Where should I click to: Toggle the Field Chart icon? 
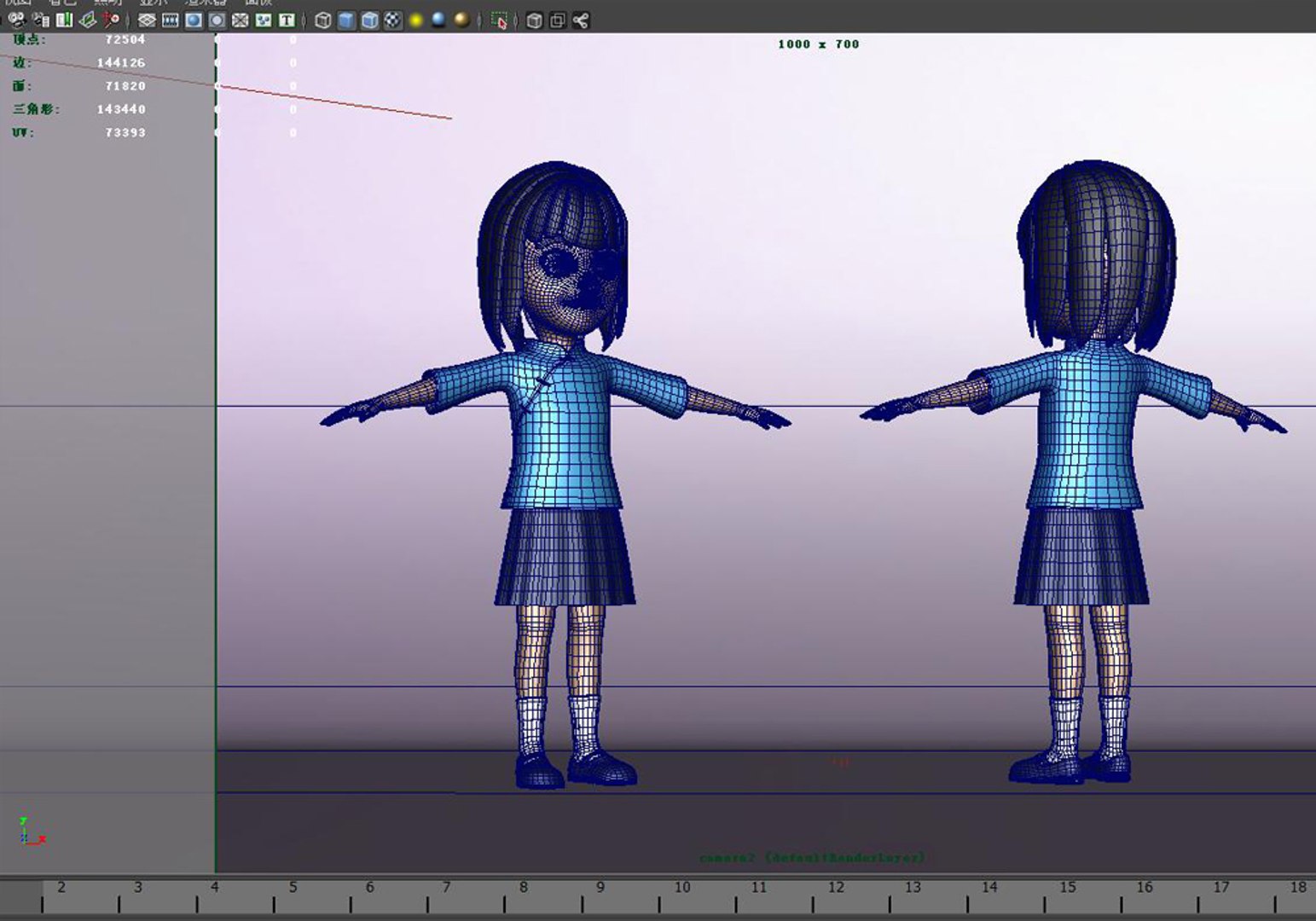point(241,20)
